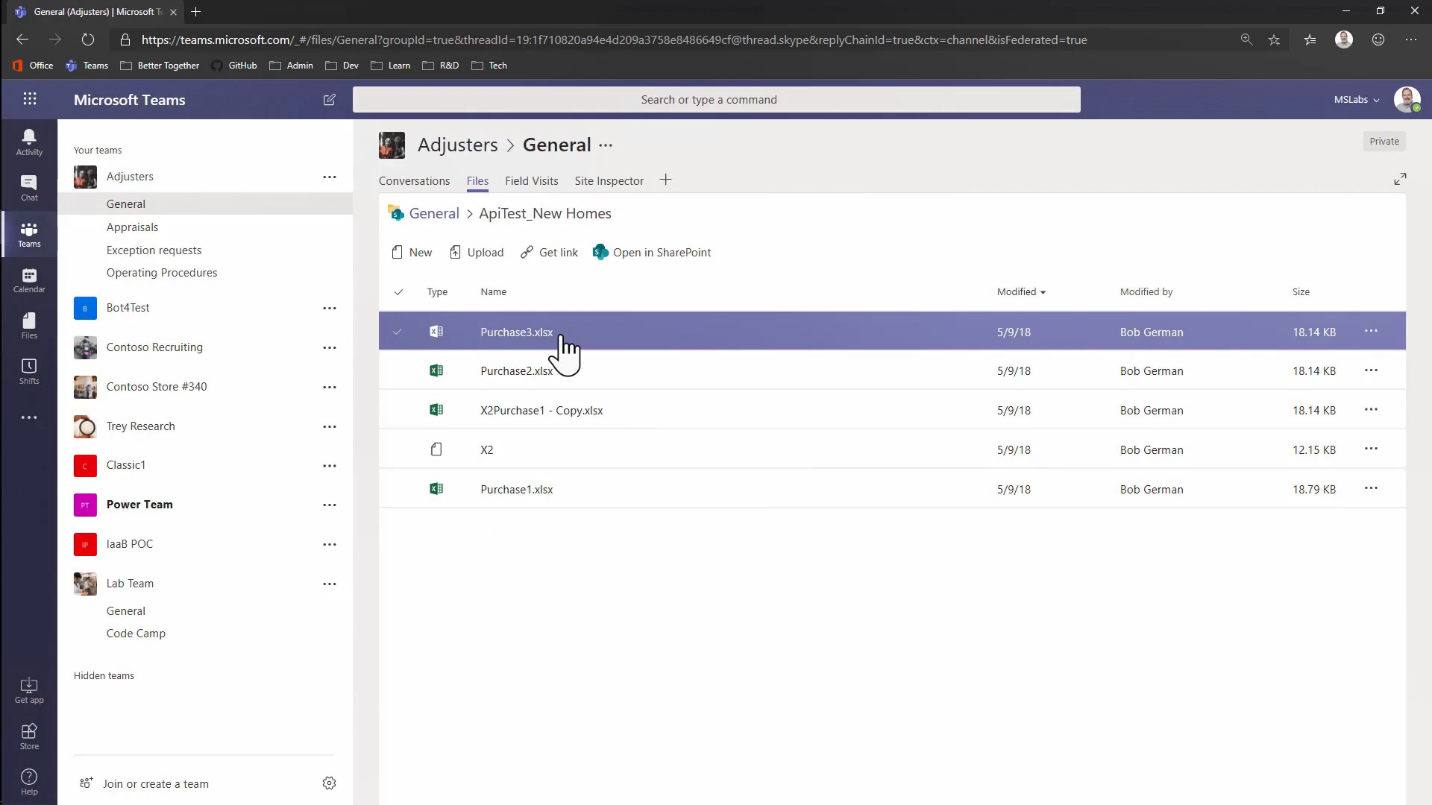Select the Files tab
This screenshot has width=1432, height=805.
[x=477, y=181]
